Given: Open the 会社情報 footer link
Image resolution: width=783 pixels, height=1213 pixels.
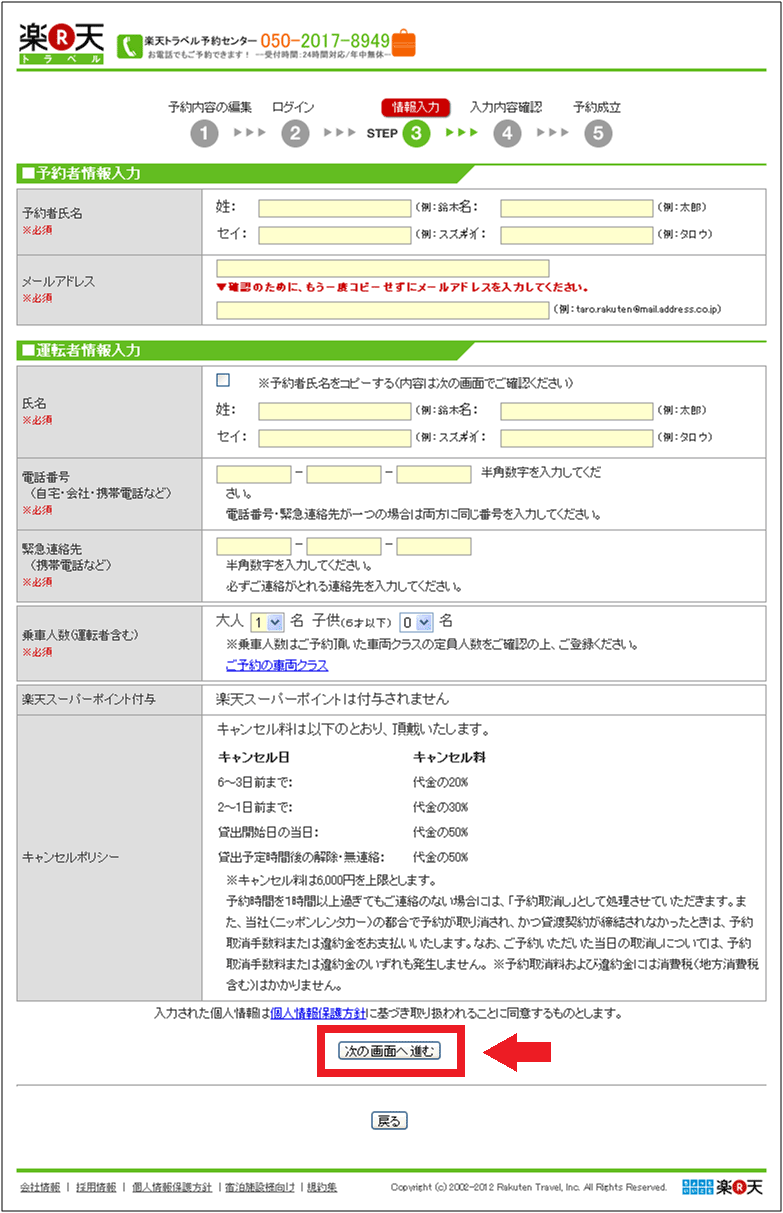Looking at the screenshot, I should 40,1187.
